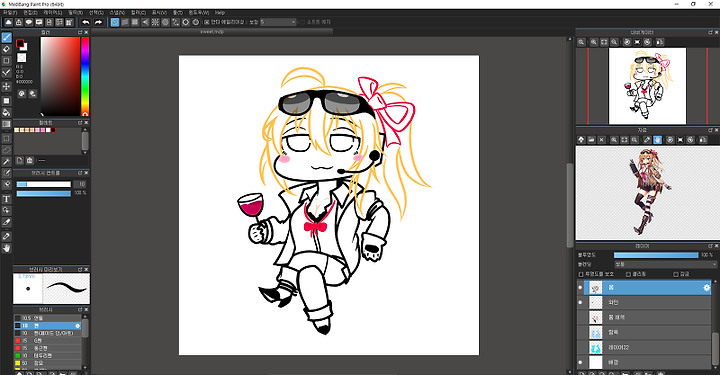Select the Lasso tool

coord(6,150)
